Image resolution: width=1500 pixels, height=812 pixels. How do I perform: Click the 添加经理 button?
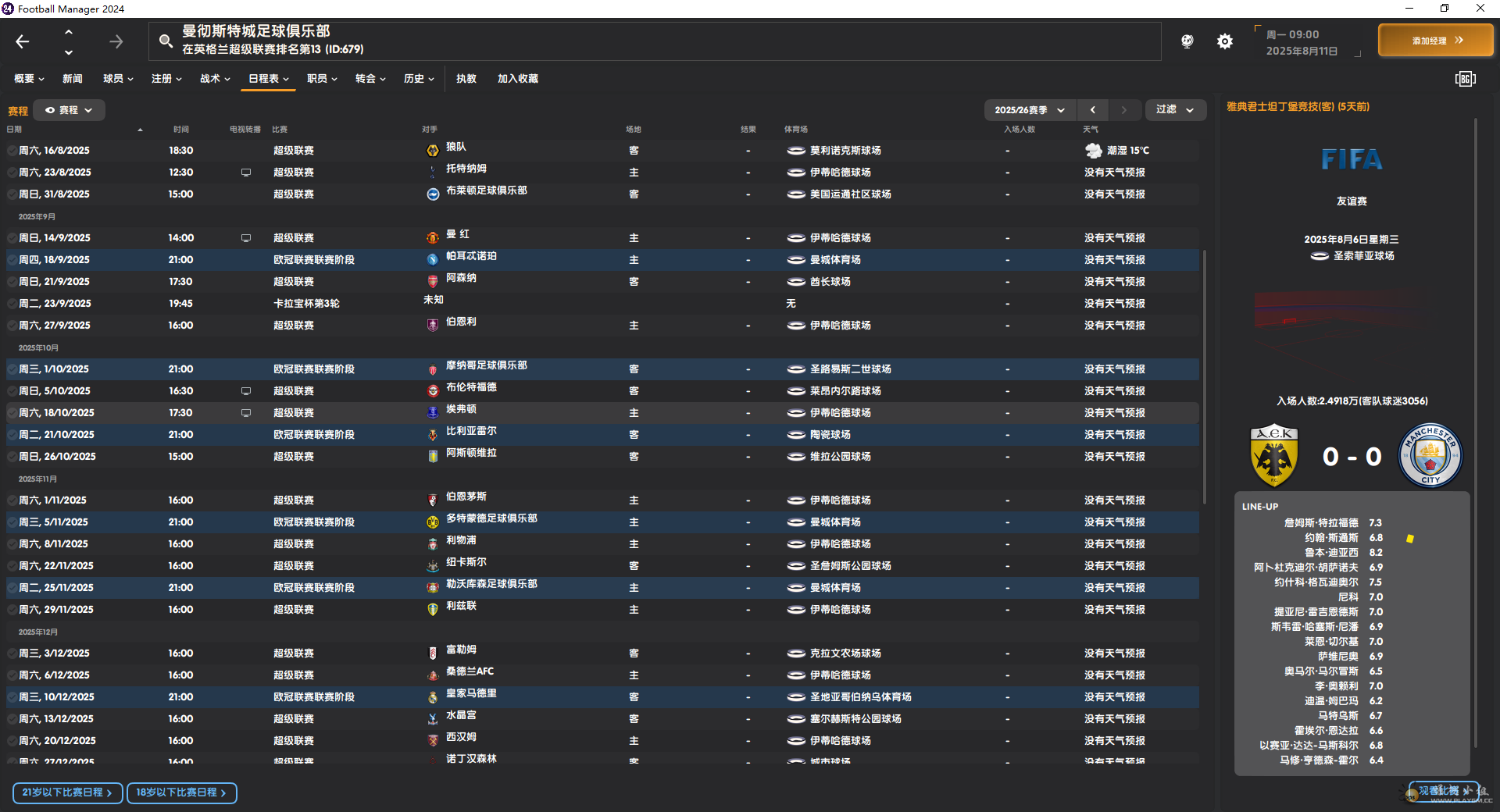[1436, 41]
